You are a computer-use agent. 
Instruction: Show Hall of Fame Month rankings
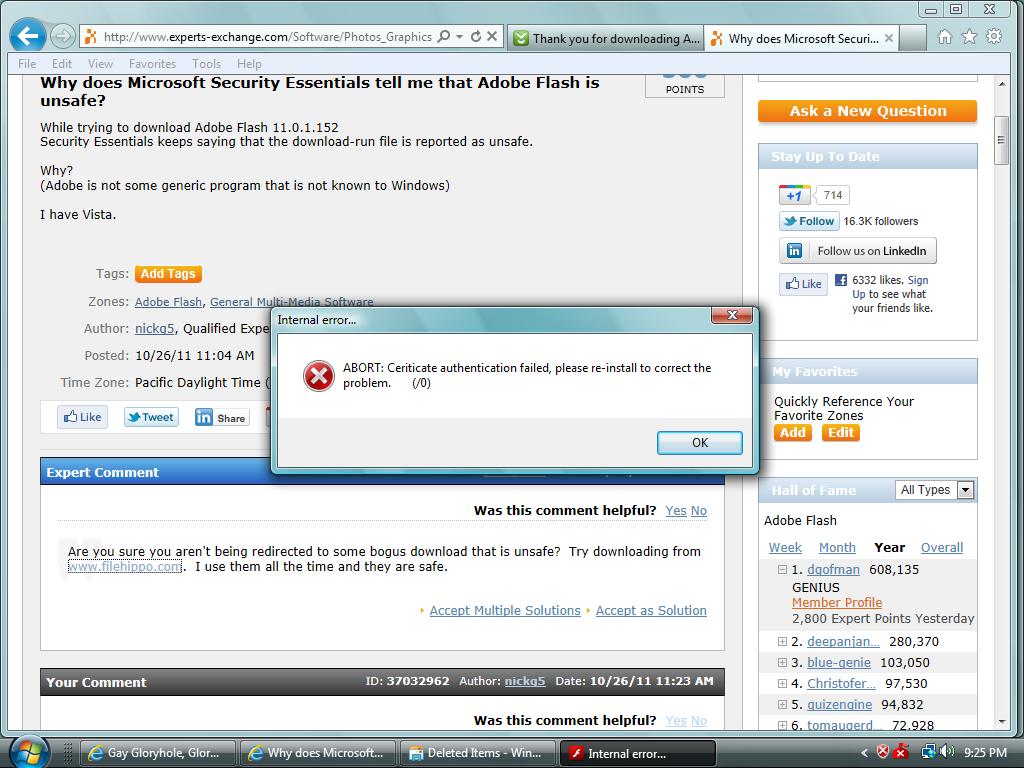[837, 548]
